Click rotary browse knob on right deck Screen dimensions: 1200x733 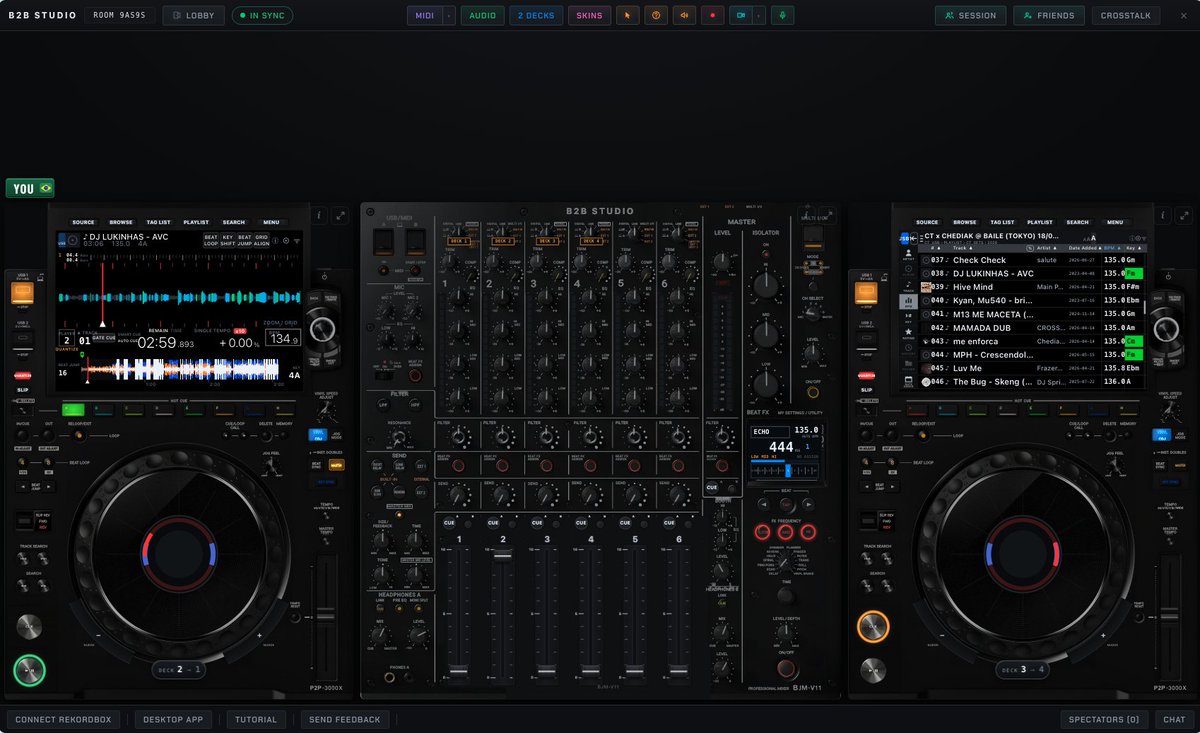pyautogui.click(x=1166, y=329)
